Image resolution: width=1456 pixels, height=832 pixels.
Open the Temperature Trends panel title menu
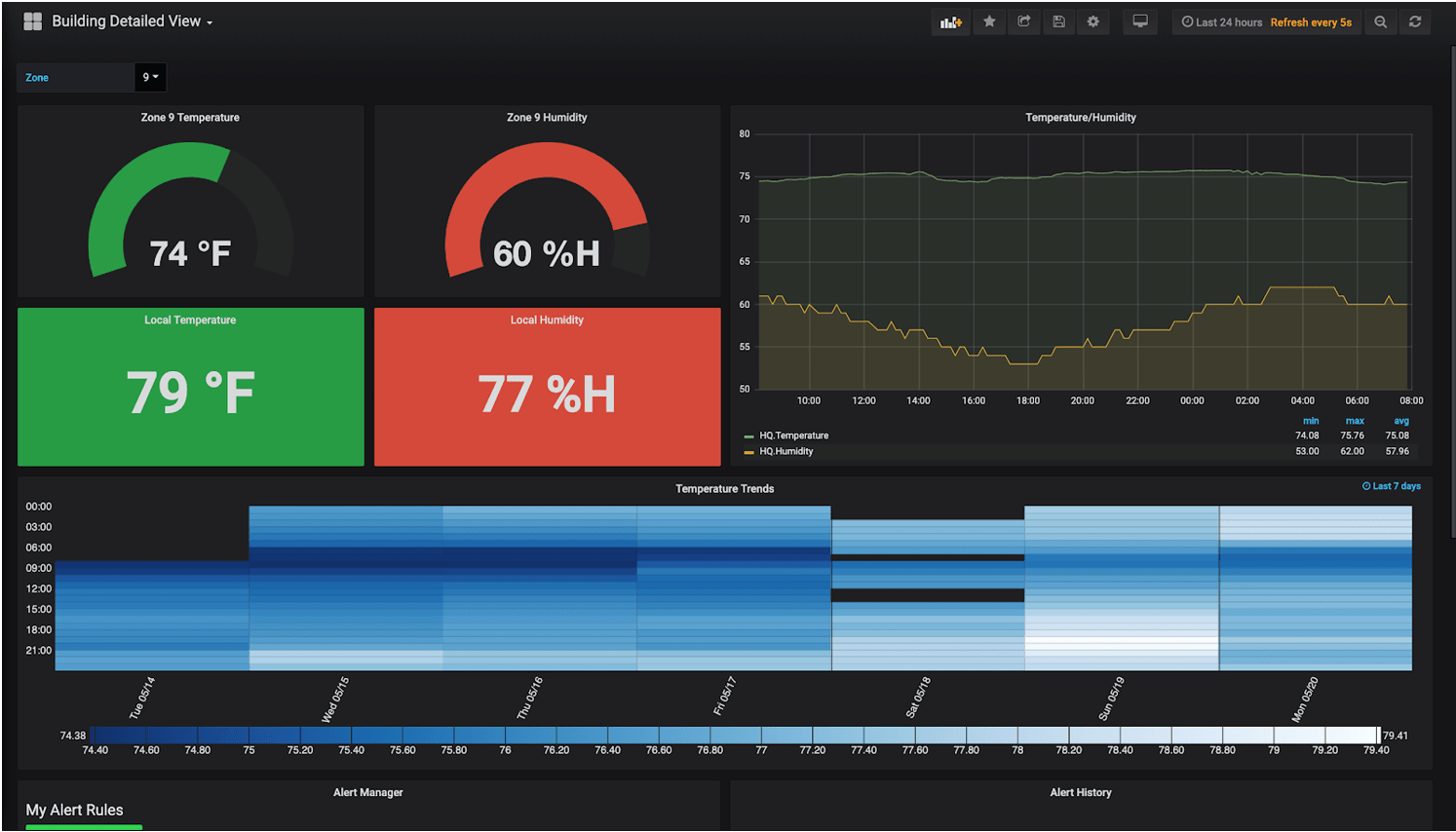724,488
